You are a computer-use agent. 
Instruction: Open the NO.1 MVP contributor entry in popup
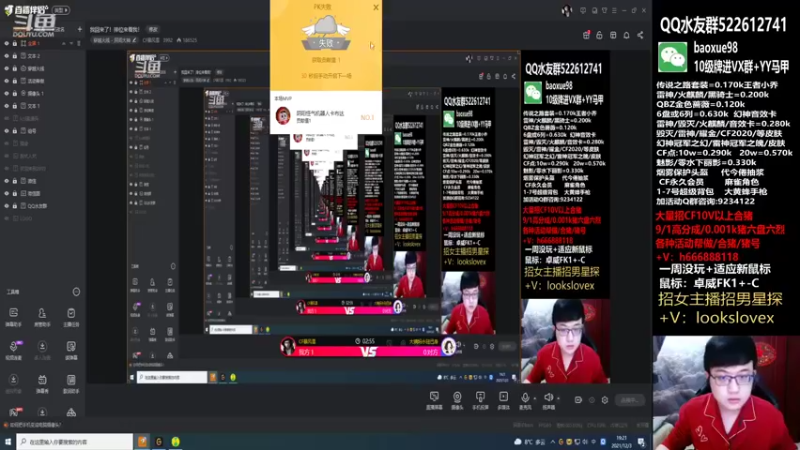pyautogui.click(x=326, y=116)
